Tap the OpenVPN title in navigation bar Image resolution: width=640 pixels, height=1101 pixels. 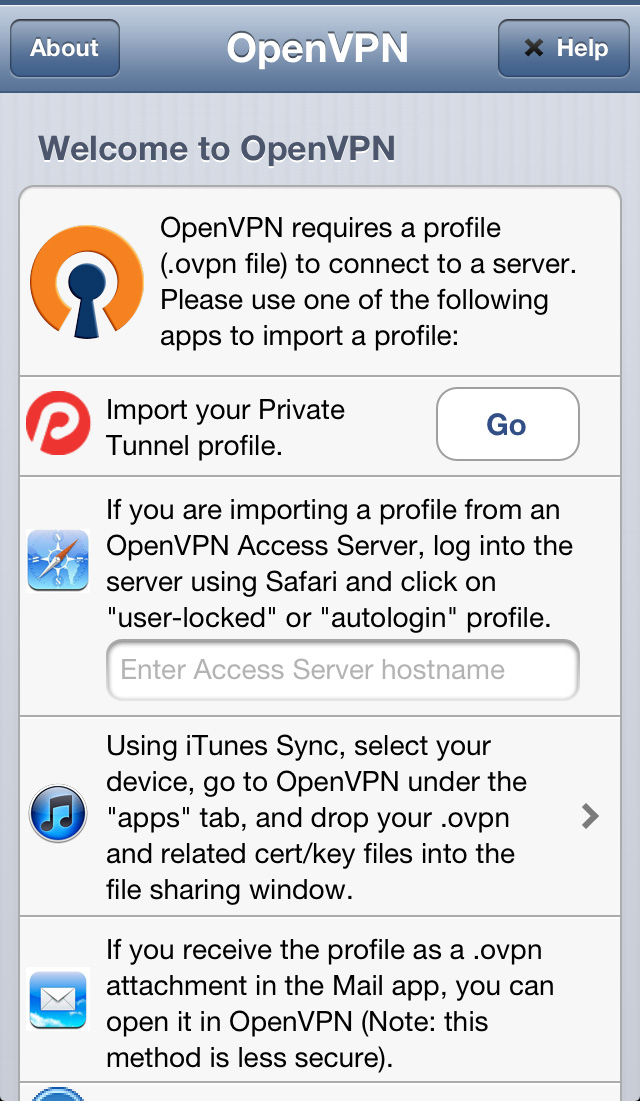317,48
